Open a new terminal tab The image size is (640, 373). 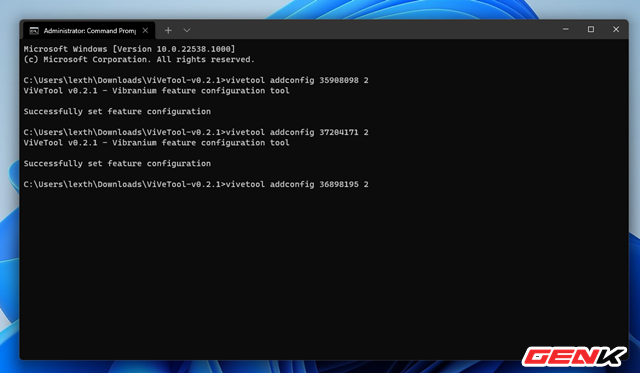point(168,30)
